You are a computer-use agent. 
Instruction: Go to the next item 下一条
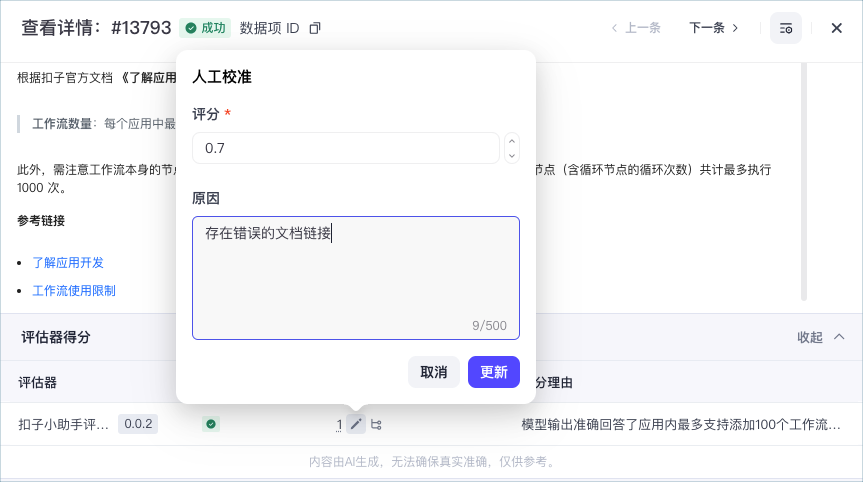[714, 28]
